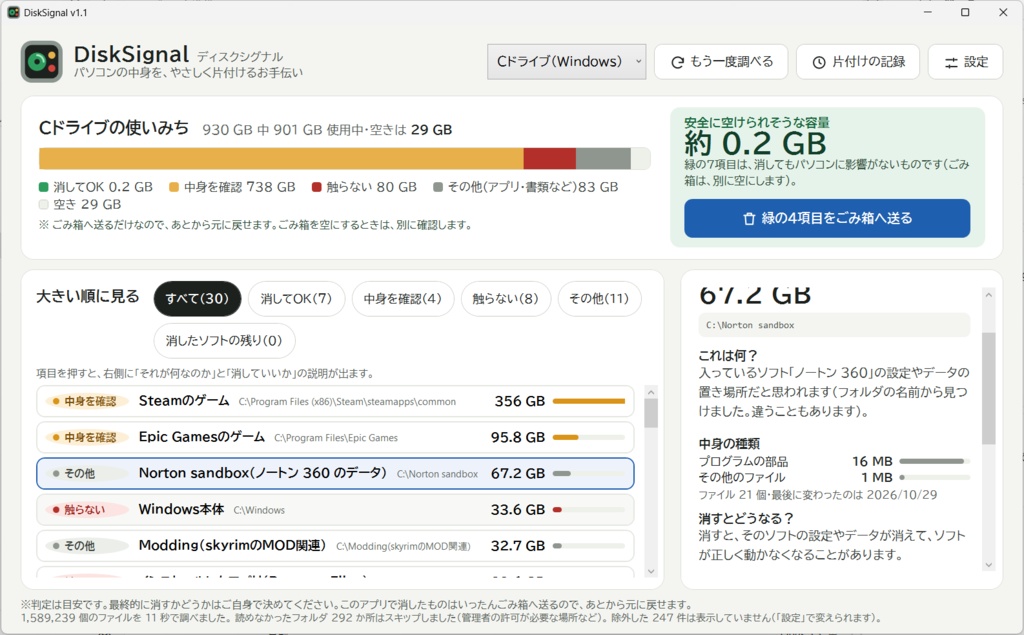Click the yellow 中身を確認 legend swatch
This screenshot has height=635, width=1024.
(174, 187)
